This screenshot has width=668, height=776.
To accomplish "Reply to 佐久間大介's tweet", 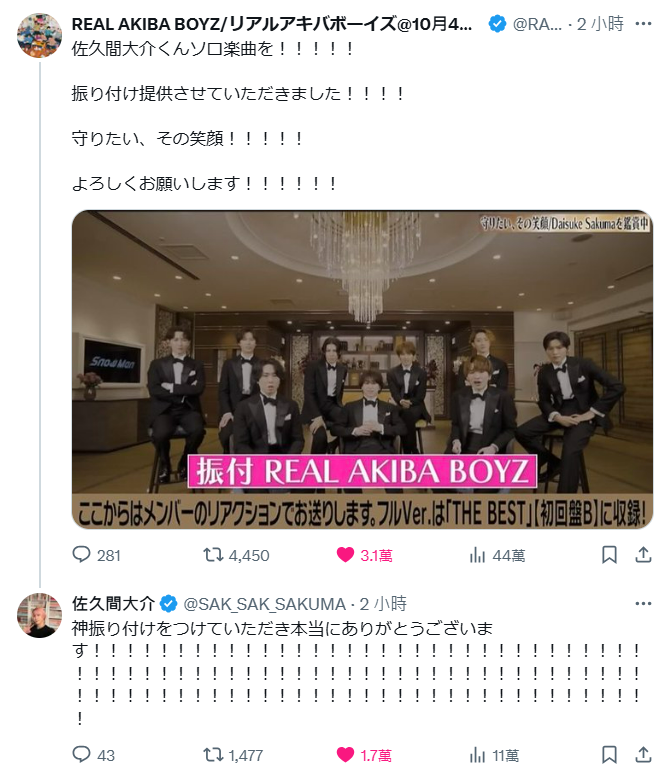I will 94,755.
